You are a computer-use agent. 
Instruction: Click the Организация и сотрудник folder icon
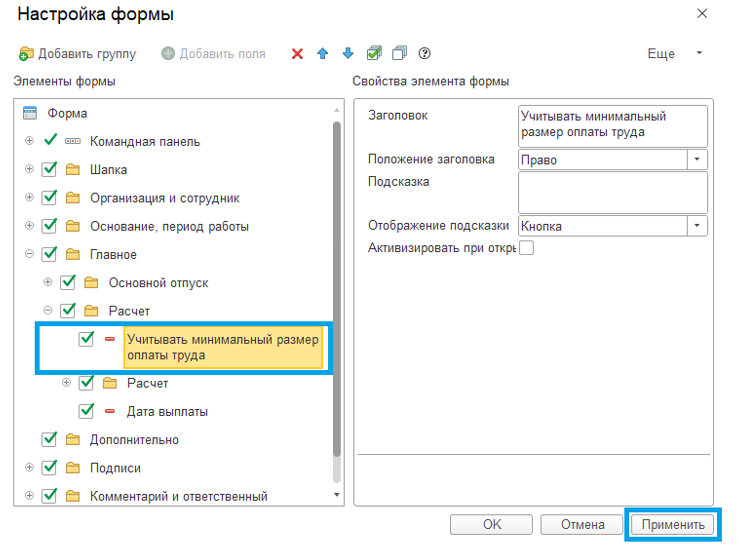[x=73, y=198]
